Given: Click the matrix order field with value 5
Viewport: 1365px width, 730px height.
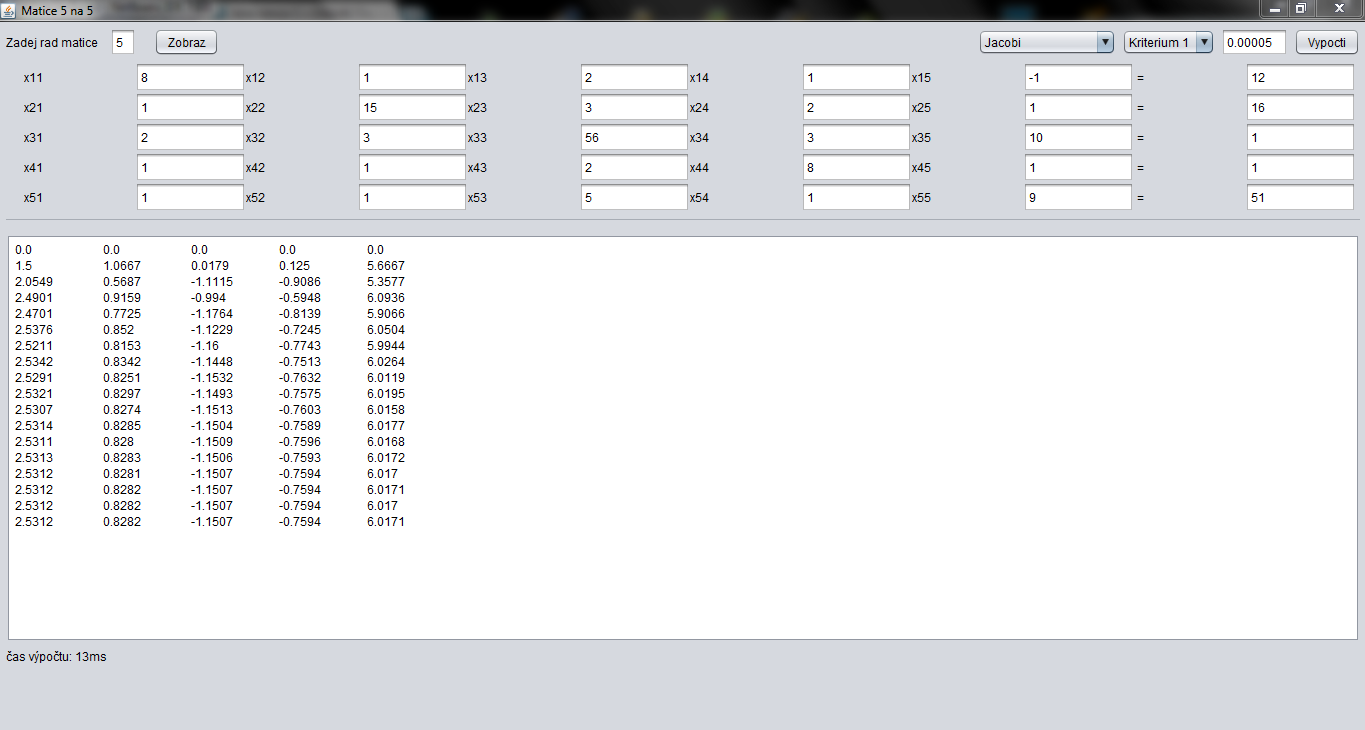Looking at the screenshot, I should 123,42.
